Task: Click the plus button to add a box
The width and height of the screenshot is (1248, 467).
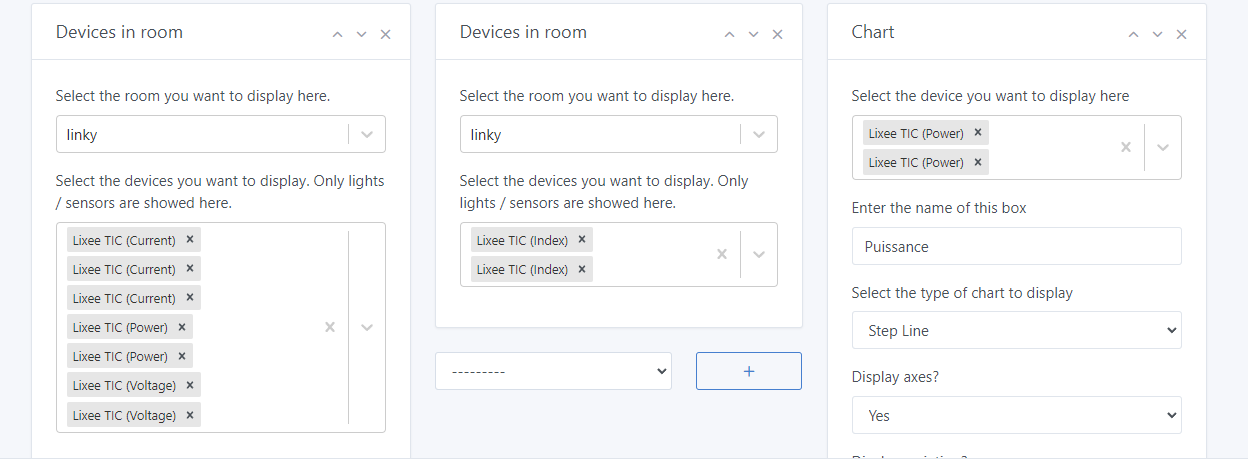Action: [748, 371]
